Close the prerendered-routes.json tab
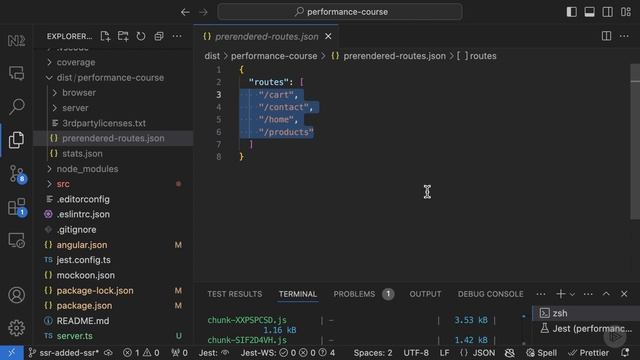 tap(328, 36)
